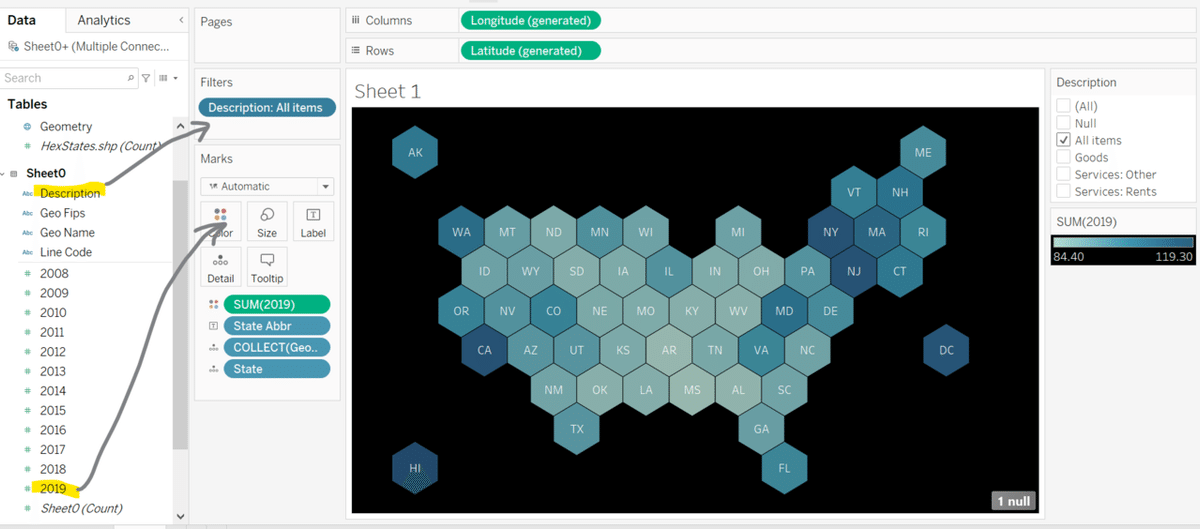Click the label icon beside State Abbr pill
The width and height of the screenshot is (1200, 529).
(x=212, y=326)
